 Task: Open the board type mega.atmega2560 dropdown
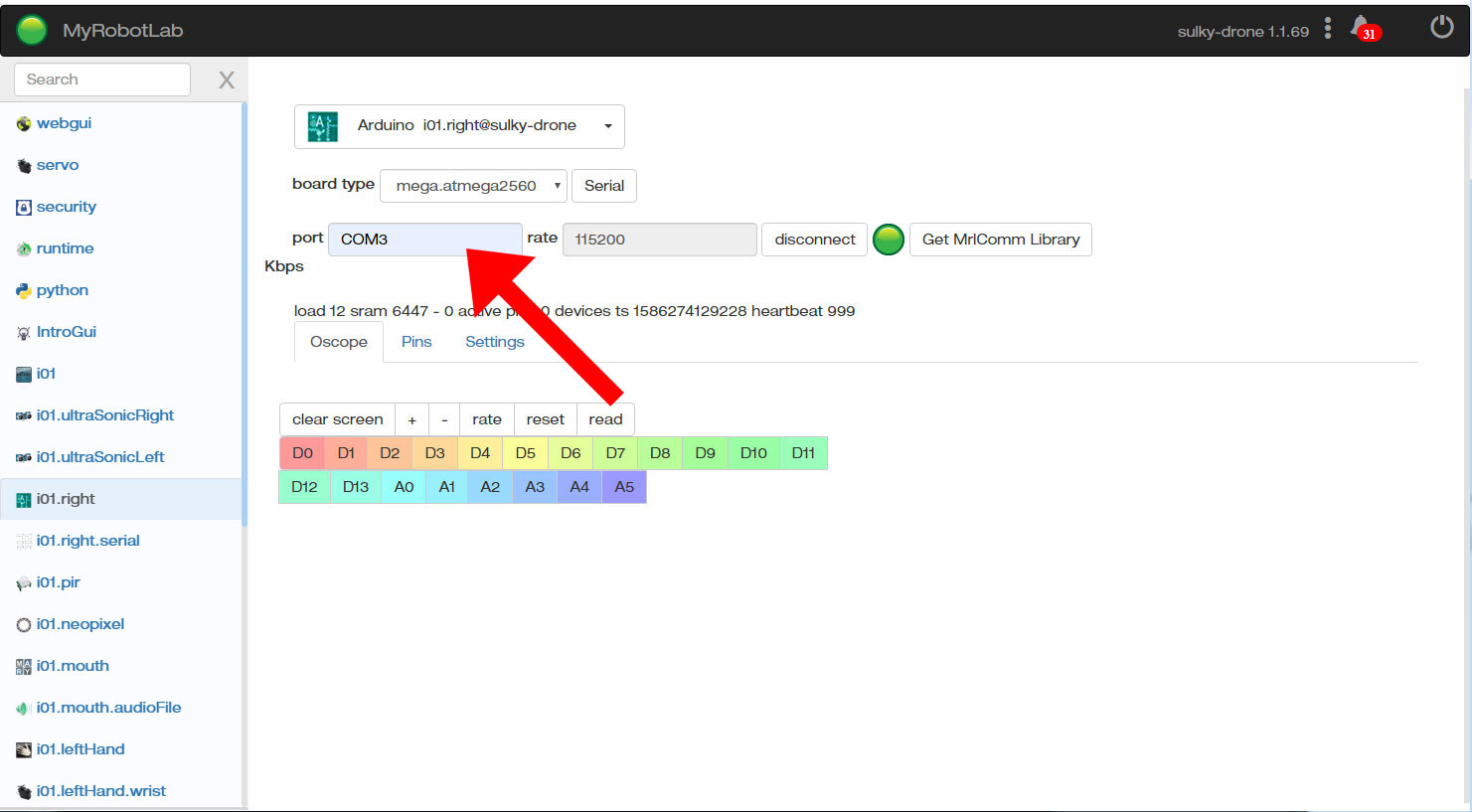coord(473,186)
